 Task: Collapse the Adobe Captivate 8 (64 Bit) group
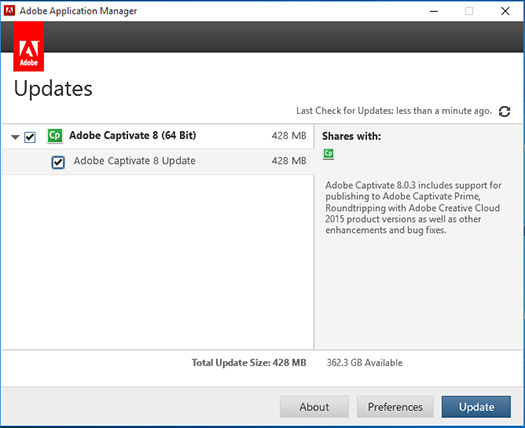tap(15, 137)
